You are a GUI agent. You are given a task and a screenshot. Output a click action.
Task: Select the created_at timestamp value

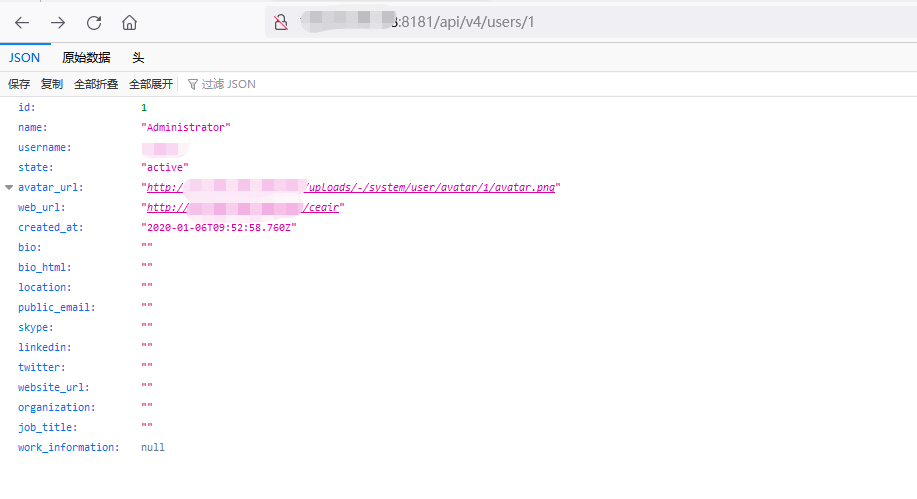[219, 227]
